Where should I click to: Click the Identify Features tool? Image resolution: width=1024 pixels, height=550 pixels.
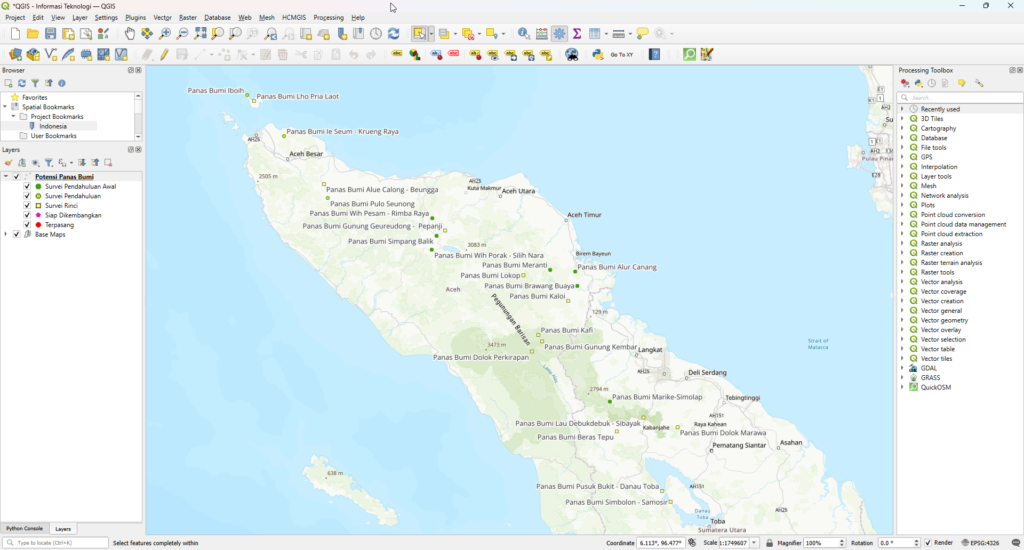523,34
